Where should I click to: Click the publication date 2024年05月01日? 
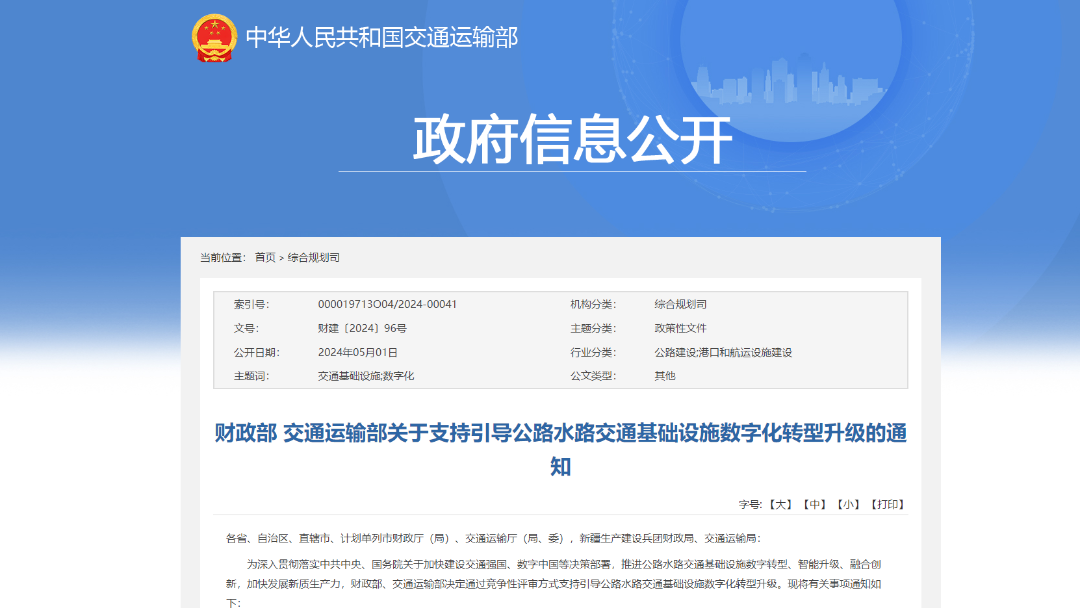tap(358, 352)
